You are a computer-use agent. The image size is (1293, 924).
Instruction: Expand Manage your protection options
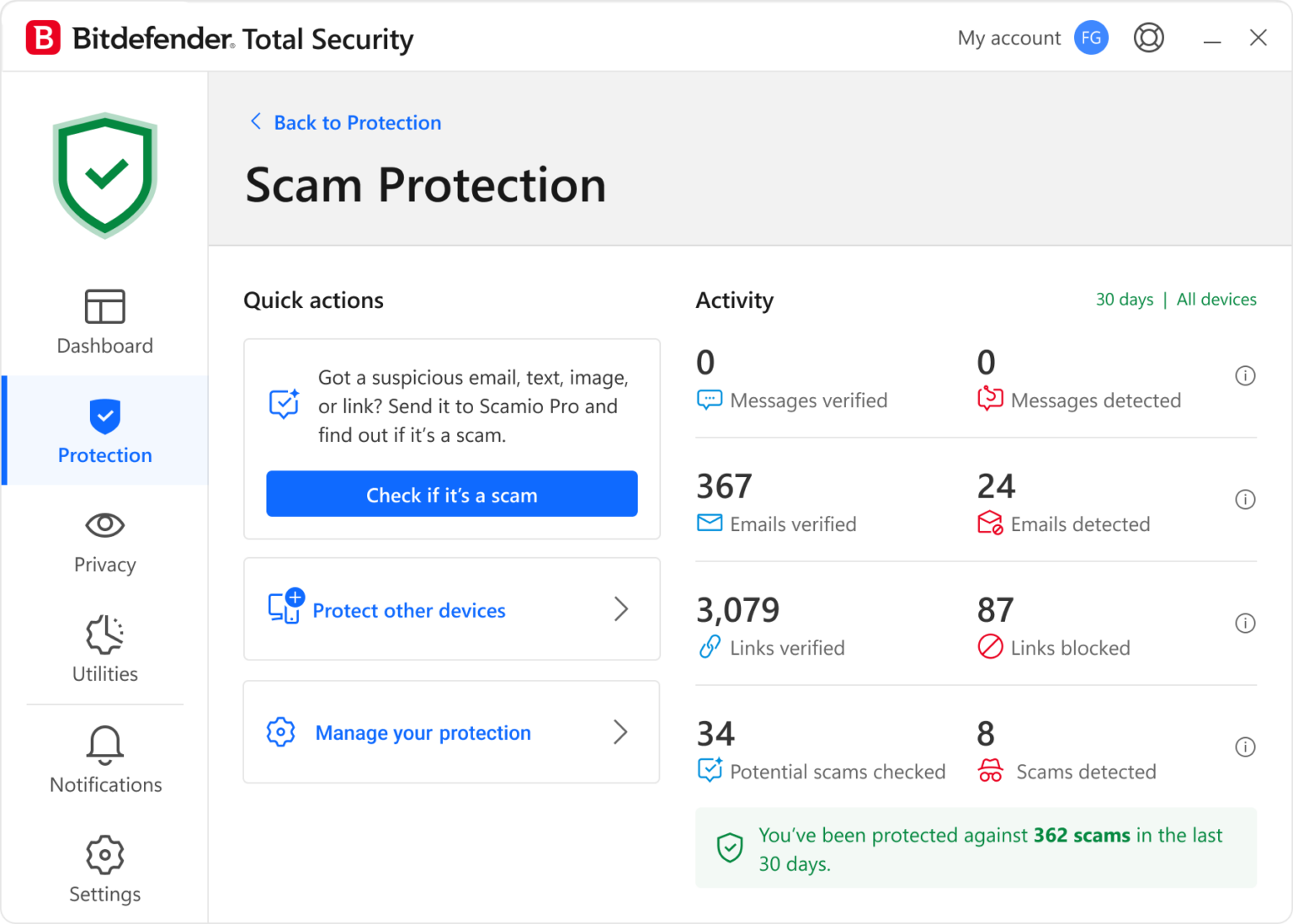pos(620,732)
